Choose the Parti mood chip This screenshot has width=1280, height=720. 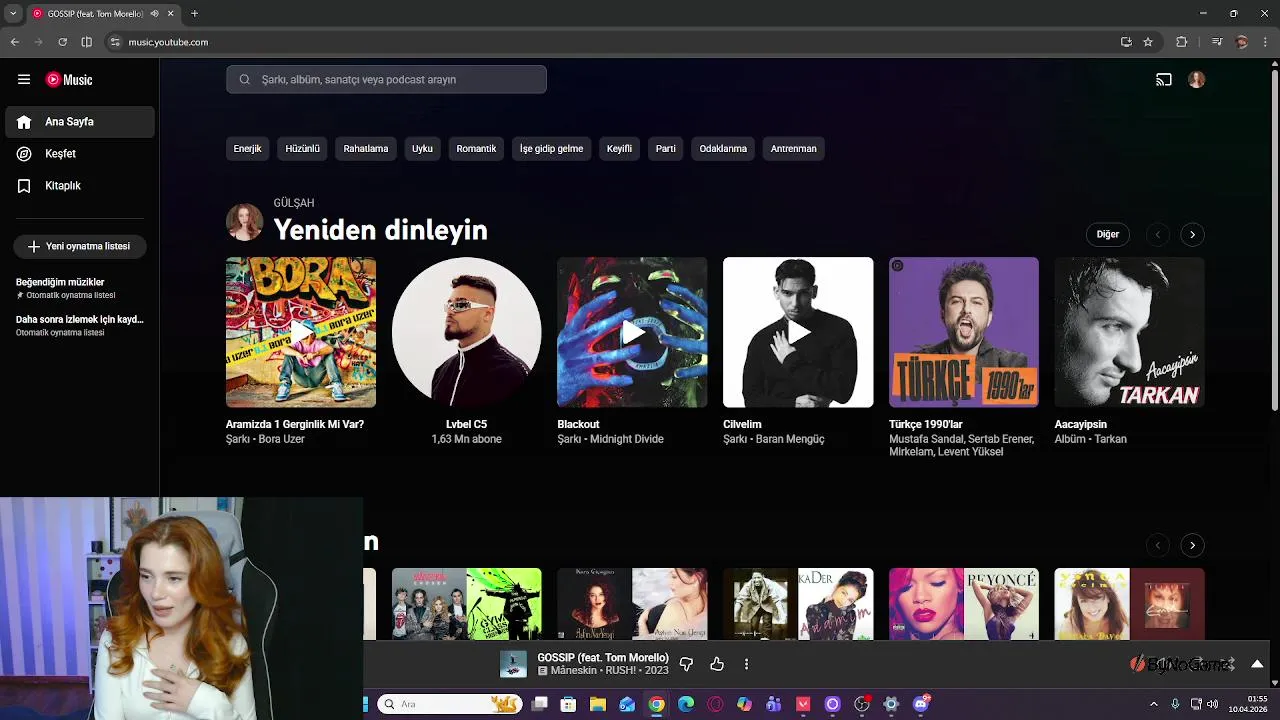(665, 148)
